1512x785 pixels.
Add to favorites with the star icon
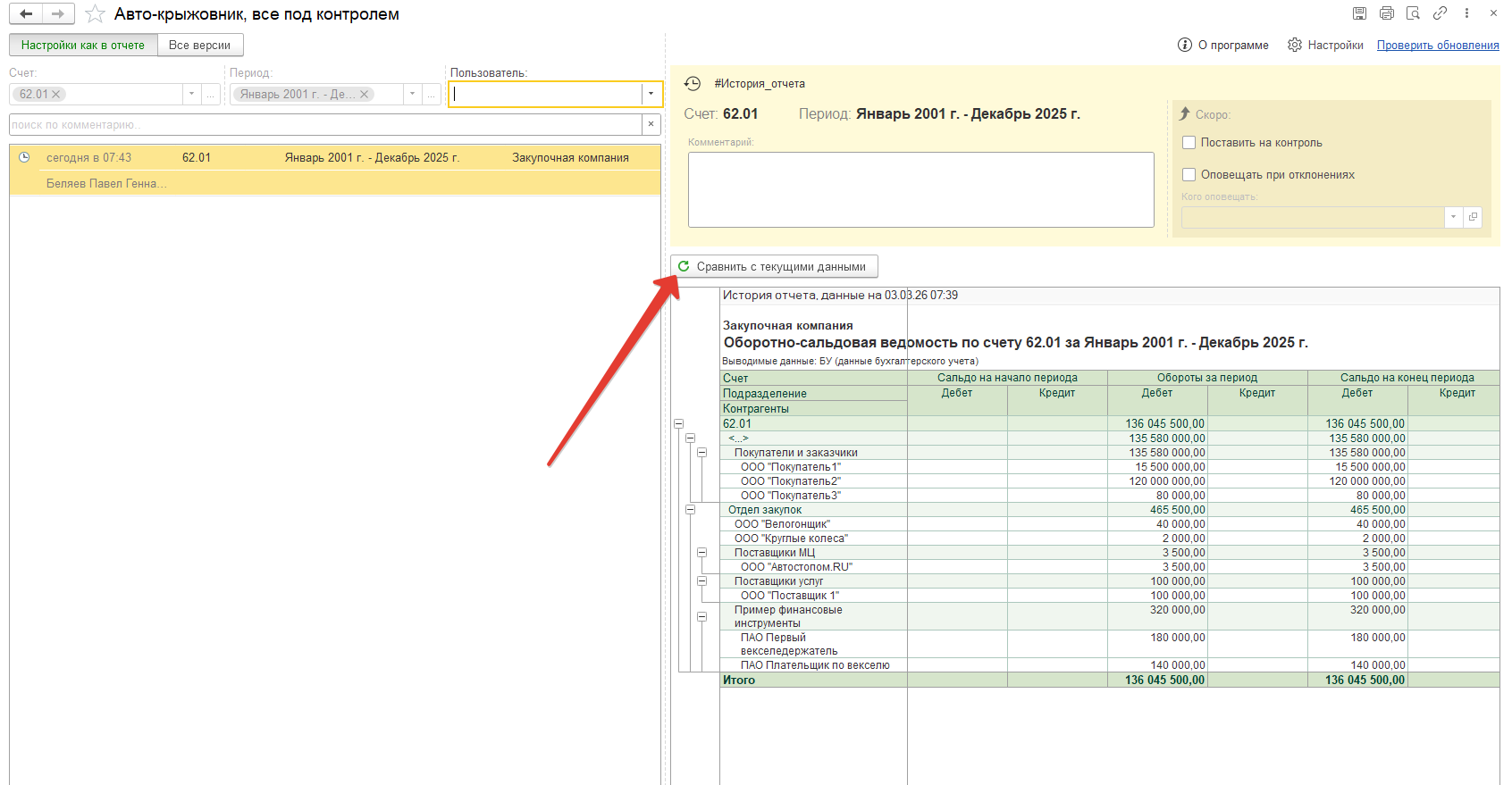point(95,14)
